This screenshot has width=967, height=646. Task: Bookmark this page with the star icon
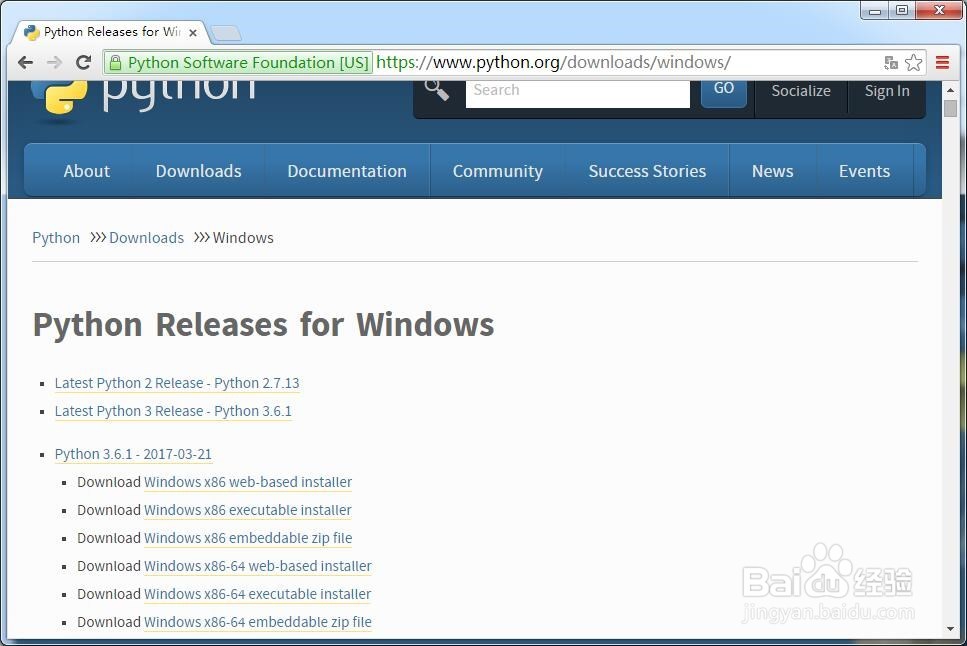click(x=913, y=62)
